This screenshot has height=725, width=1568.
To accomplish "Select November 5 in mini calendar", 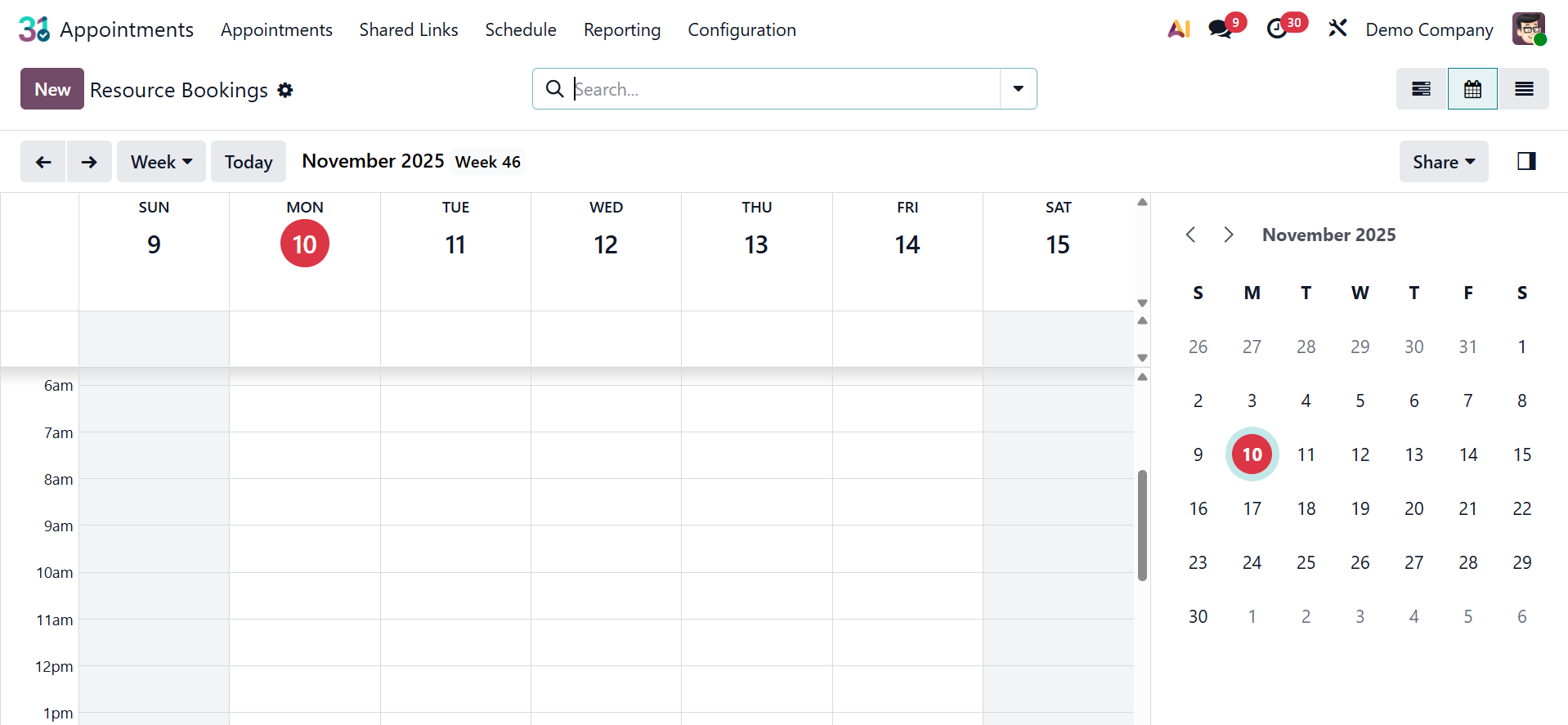I will pyautogui.click(x=1360, y=401).
